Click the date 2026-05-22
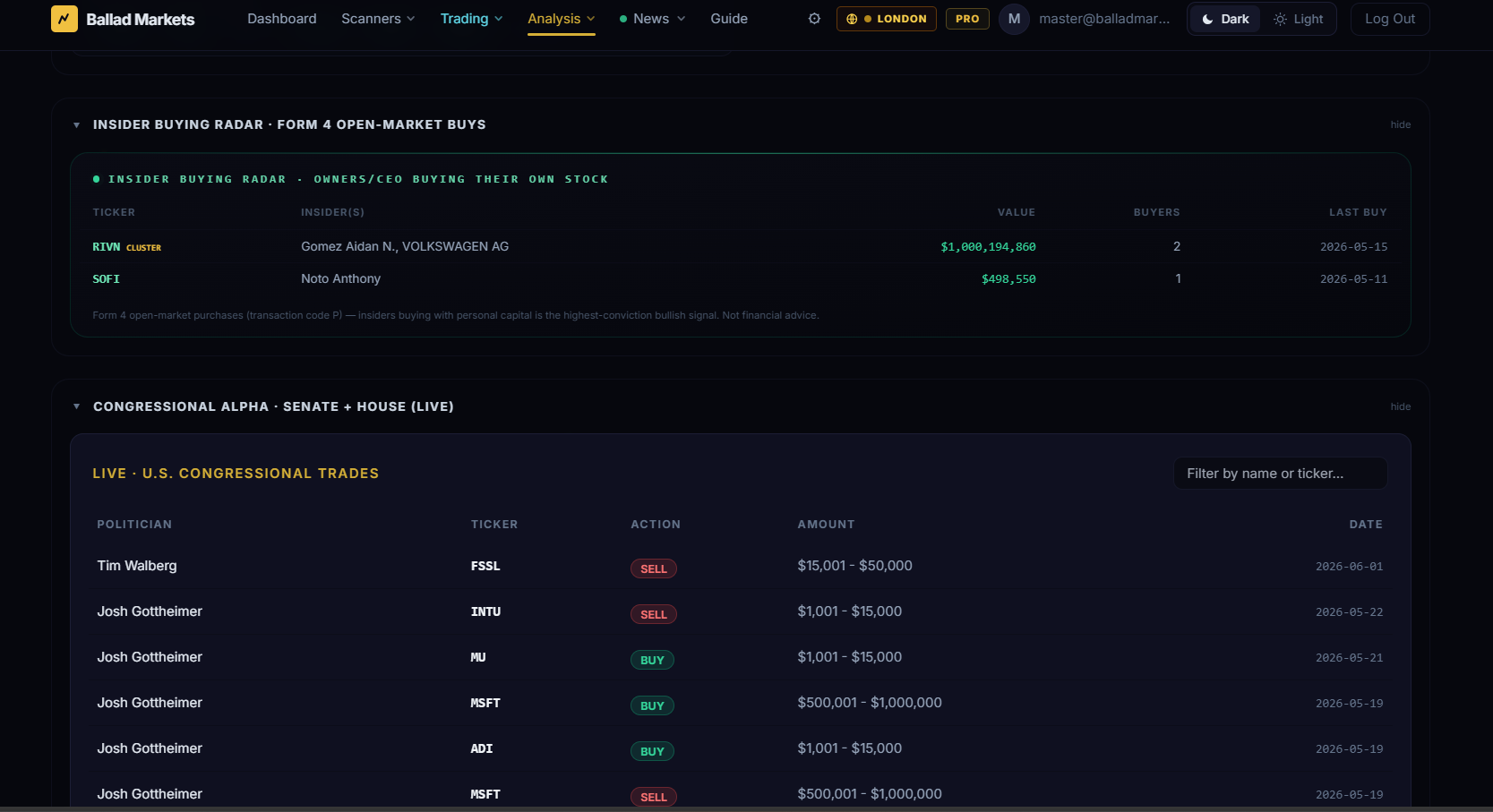This screenshot has height=812, width=1493. (1349, 613)
